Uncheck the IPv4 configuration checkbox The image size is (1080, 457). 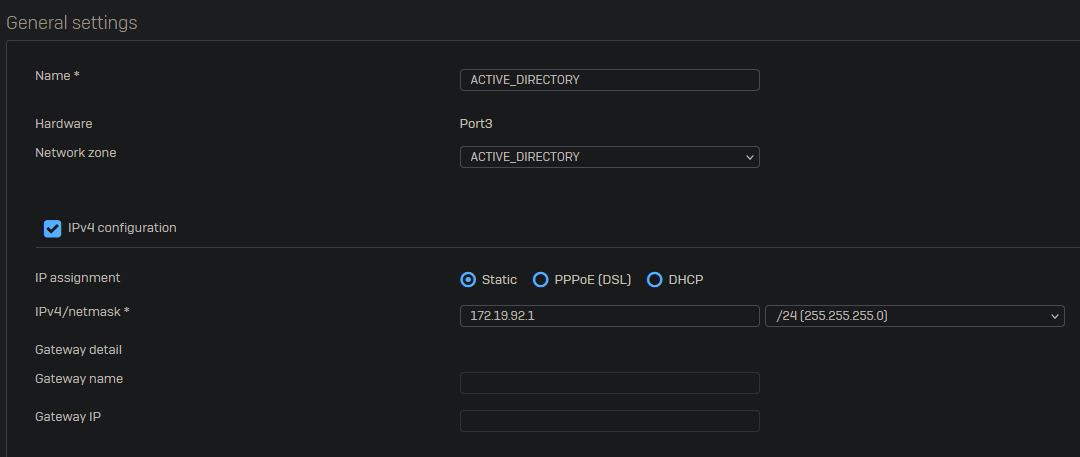point(53,229)
